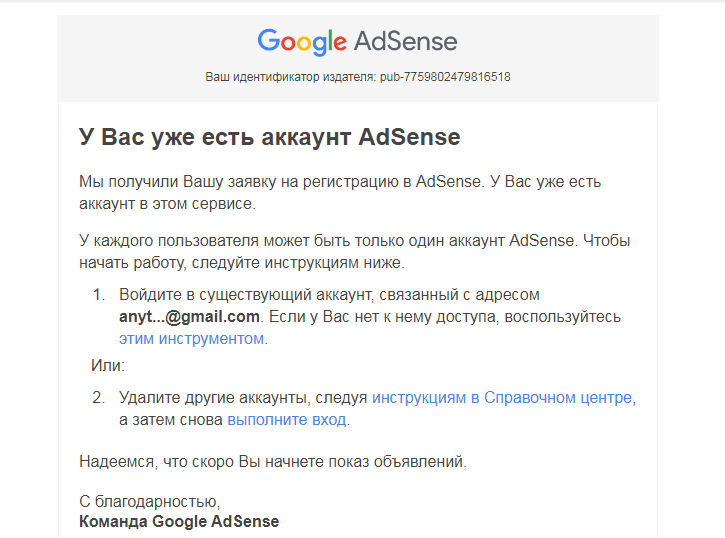Click the "Ваш идентификатор издателя" label

click(290, 76)
